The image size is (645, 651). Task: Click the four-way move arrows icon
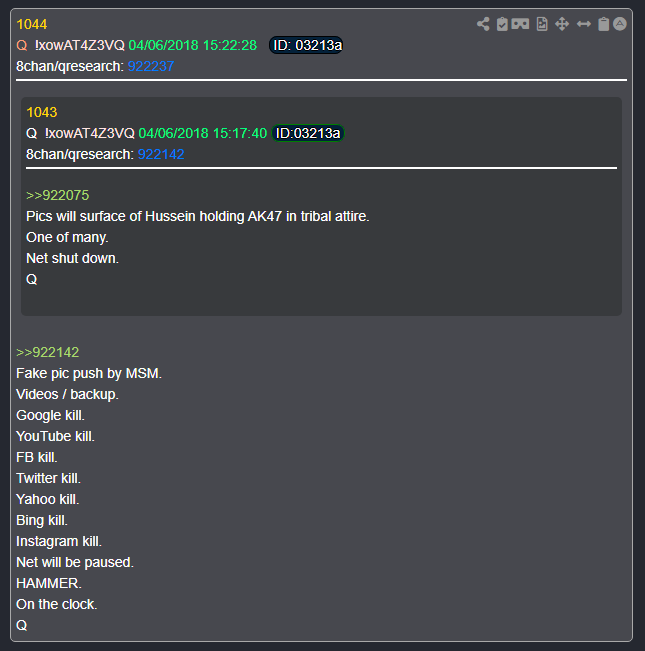(562, 24)
